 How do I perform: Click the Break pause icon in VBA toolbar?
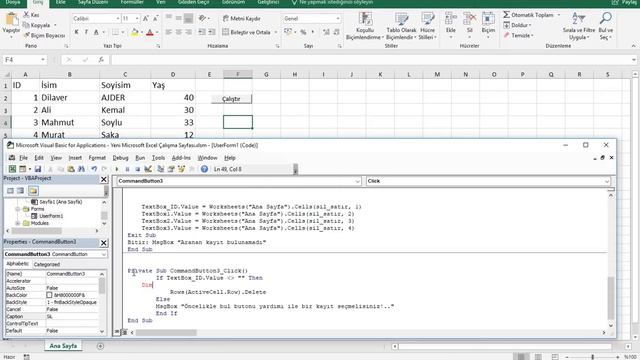click(127, 169)
